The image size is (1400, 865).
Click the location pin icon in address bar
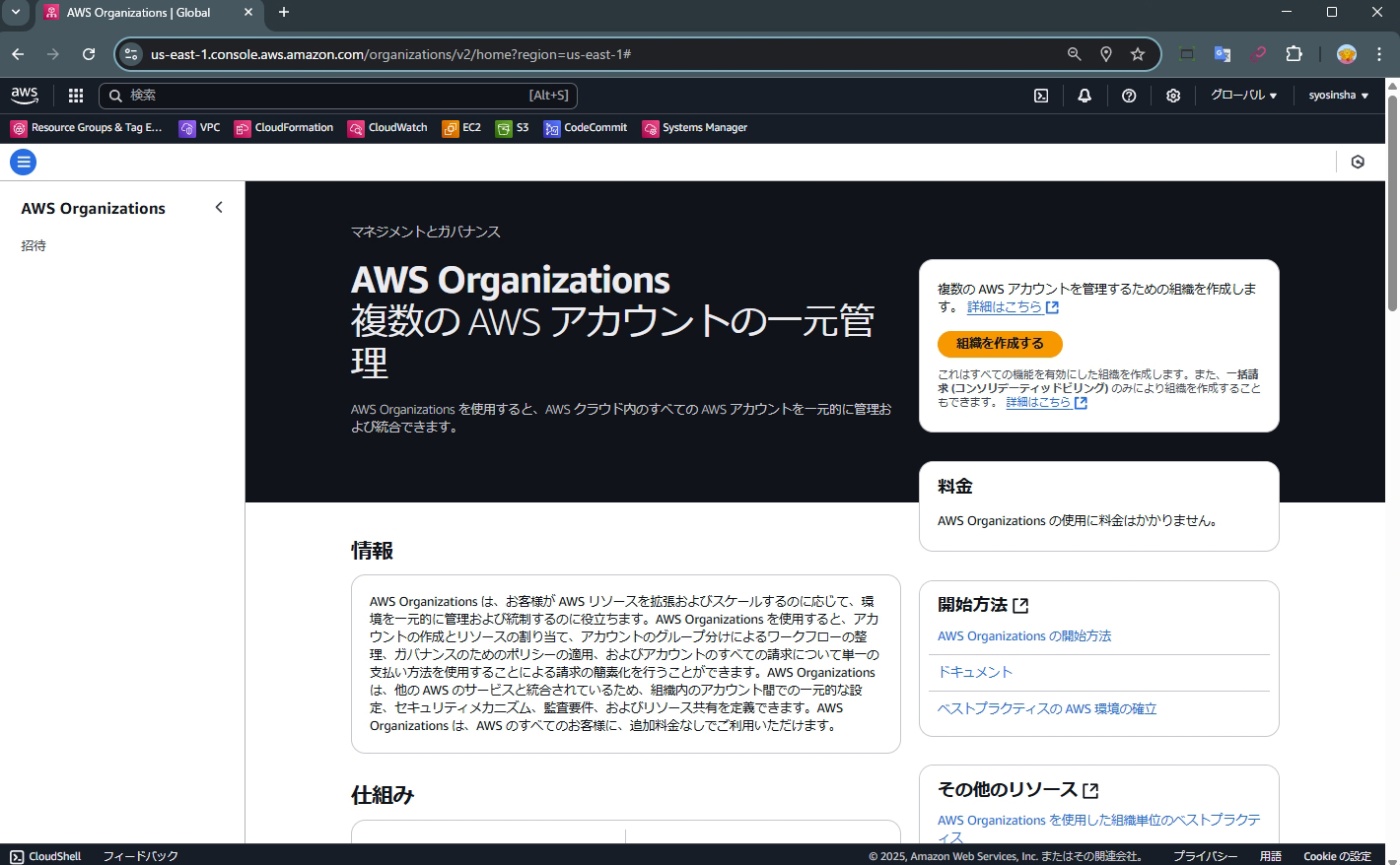click(1106, 54)
